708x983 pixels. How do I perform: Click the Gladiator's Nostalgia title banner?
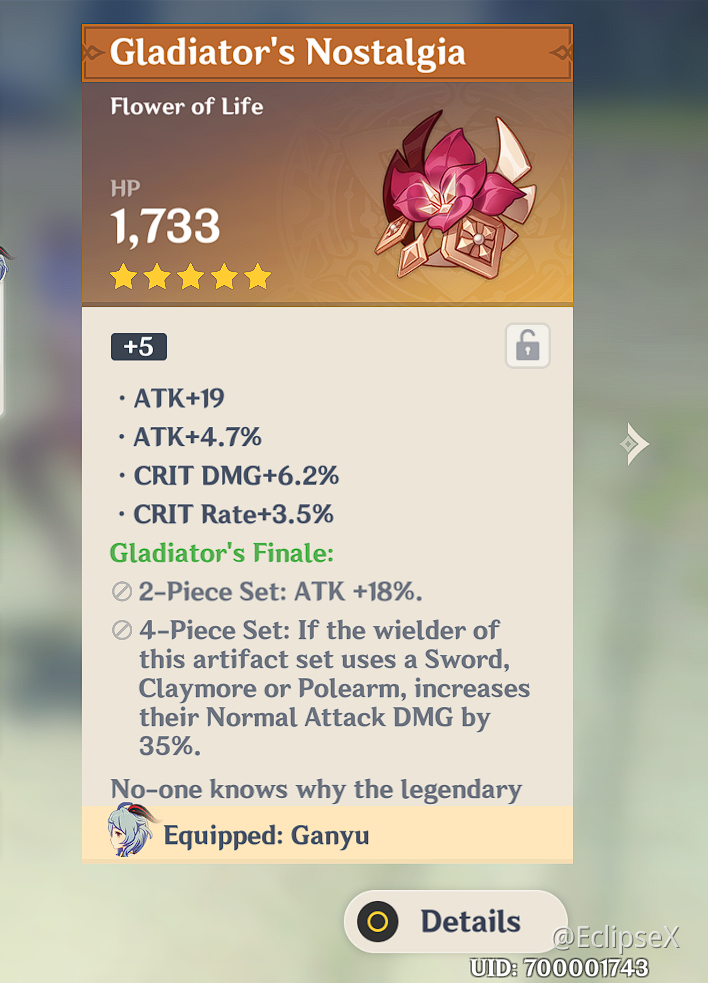pos(327,53)
